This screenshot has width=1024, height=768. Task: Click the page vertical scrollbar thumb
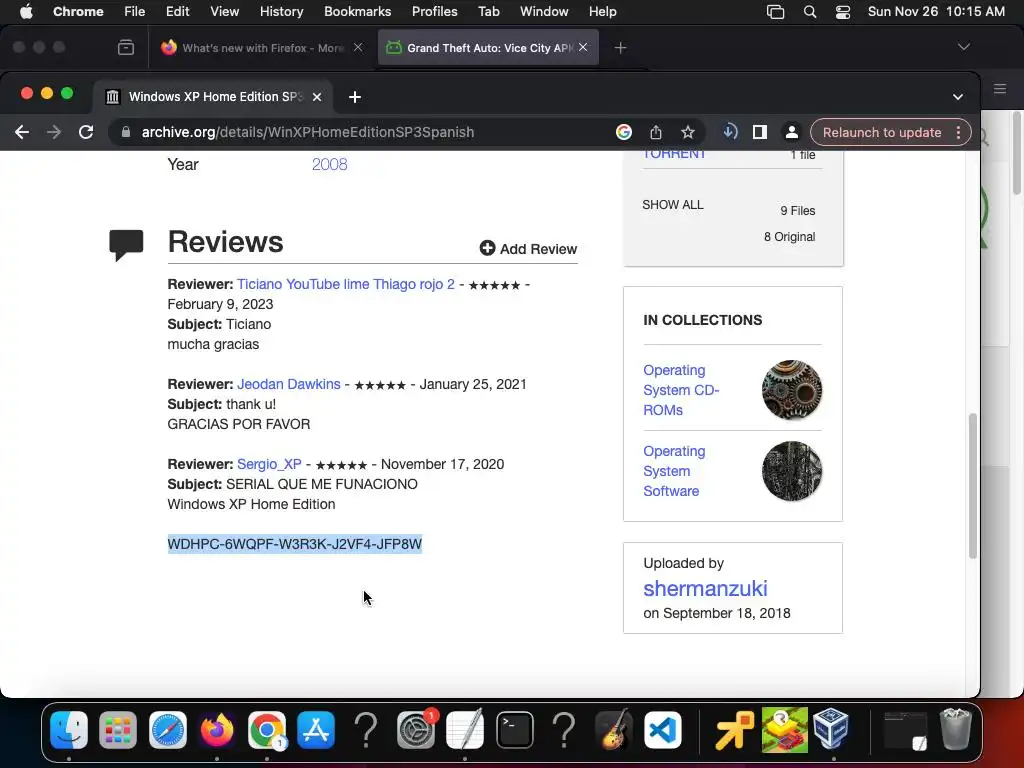(972, 485)
